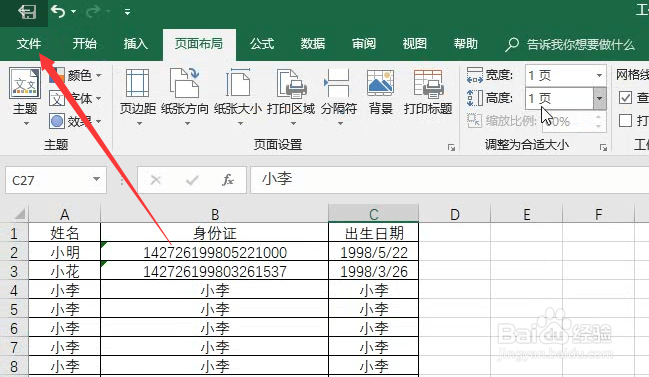The image size is (649, 377).
Task: Select column E header
Action: (526, 214)
